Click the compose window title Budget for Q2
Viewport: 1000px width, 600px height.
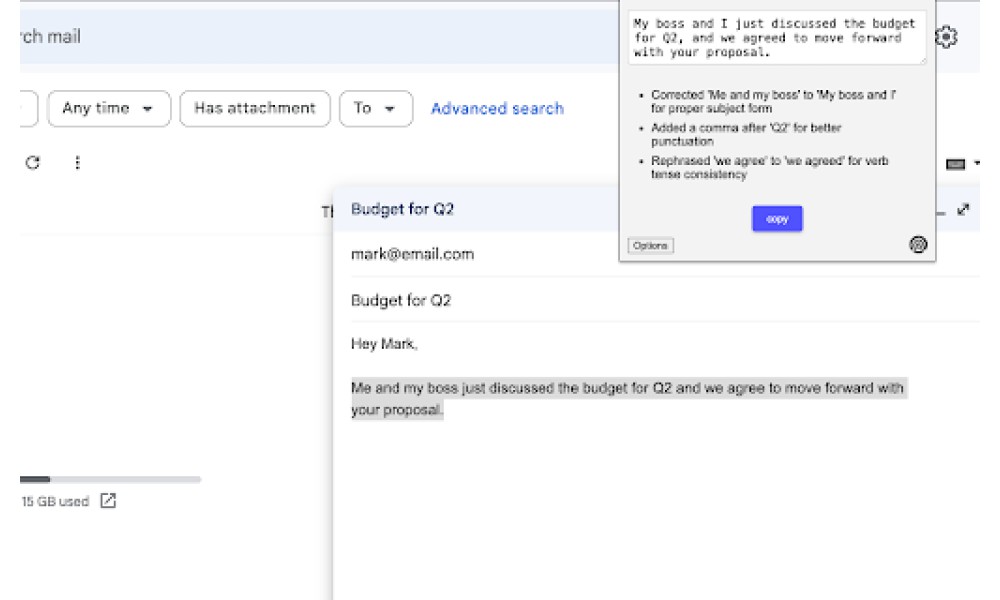coord(402,209)
